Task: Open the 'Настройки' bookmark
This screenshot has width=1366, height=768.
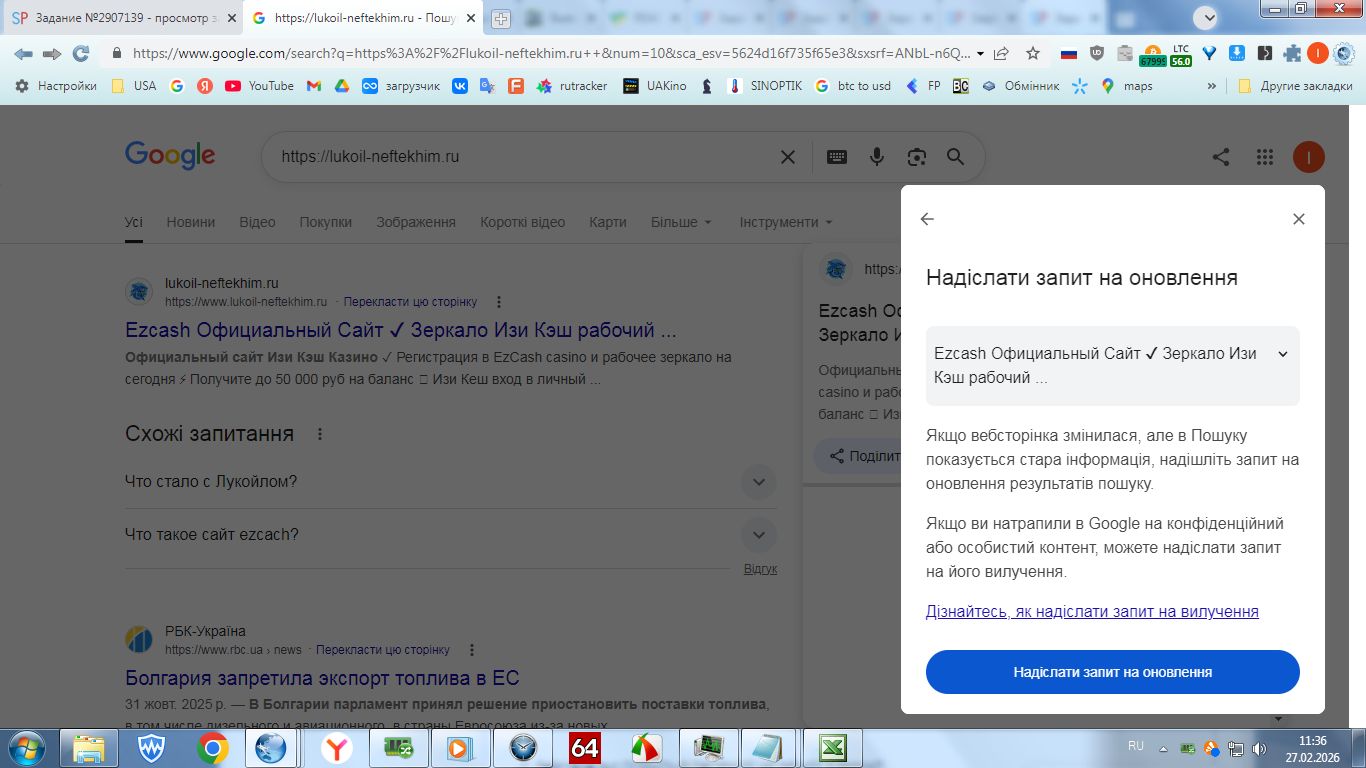Action: [56, 86]
